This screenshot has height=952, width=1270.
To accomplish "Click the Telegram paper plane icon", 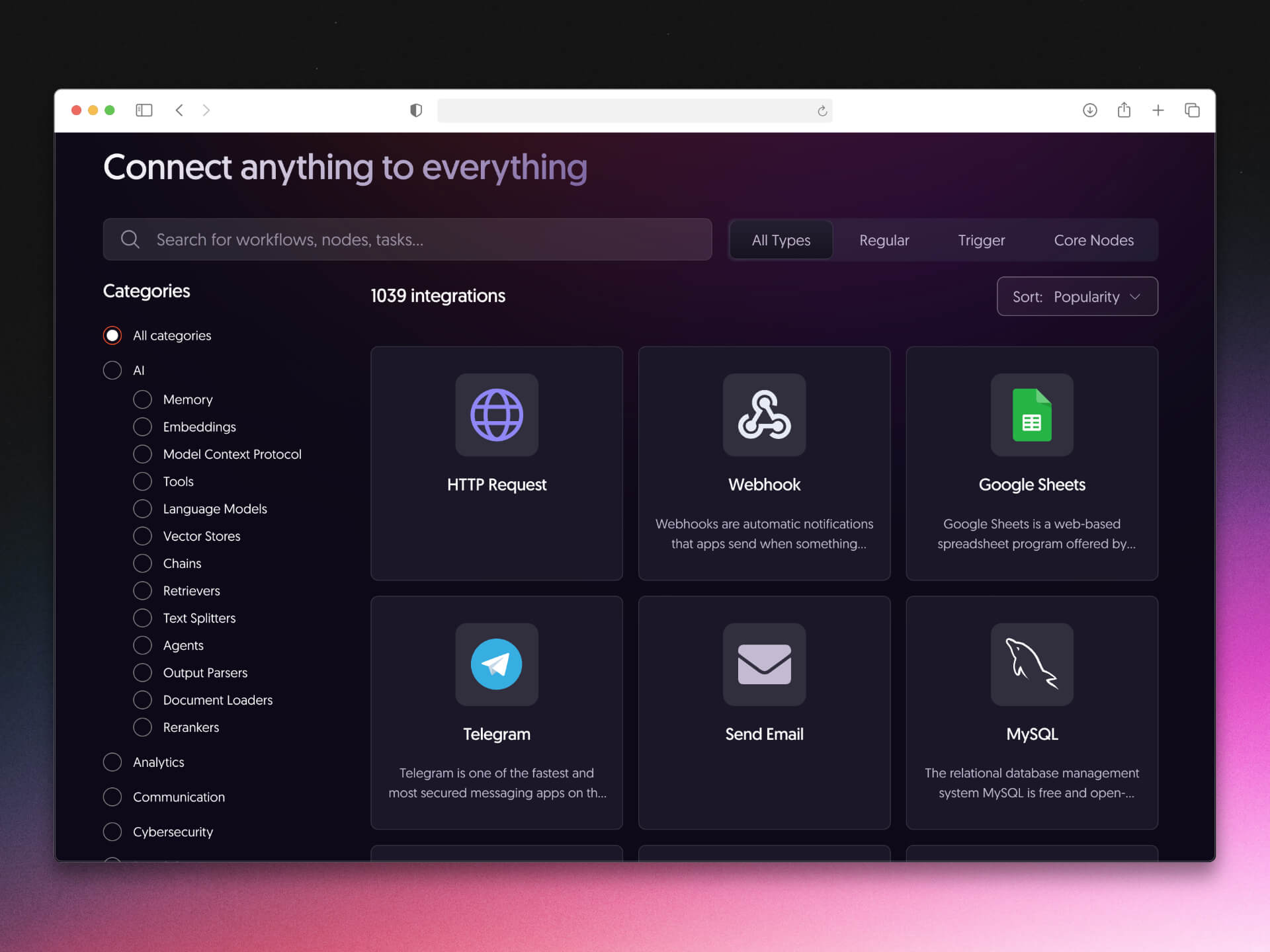I will coord(496,664).
